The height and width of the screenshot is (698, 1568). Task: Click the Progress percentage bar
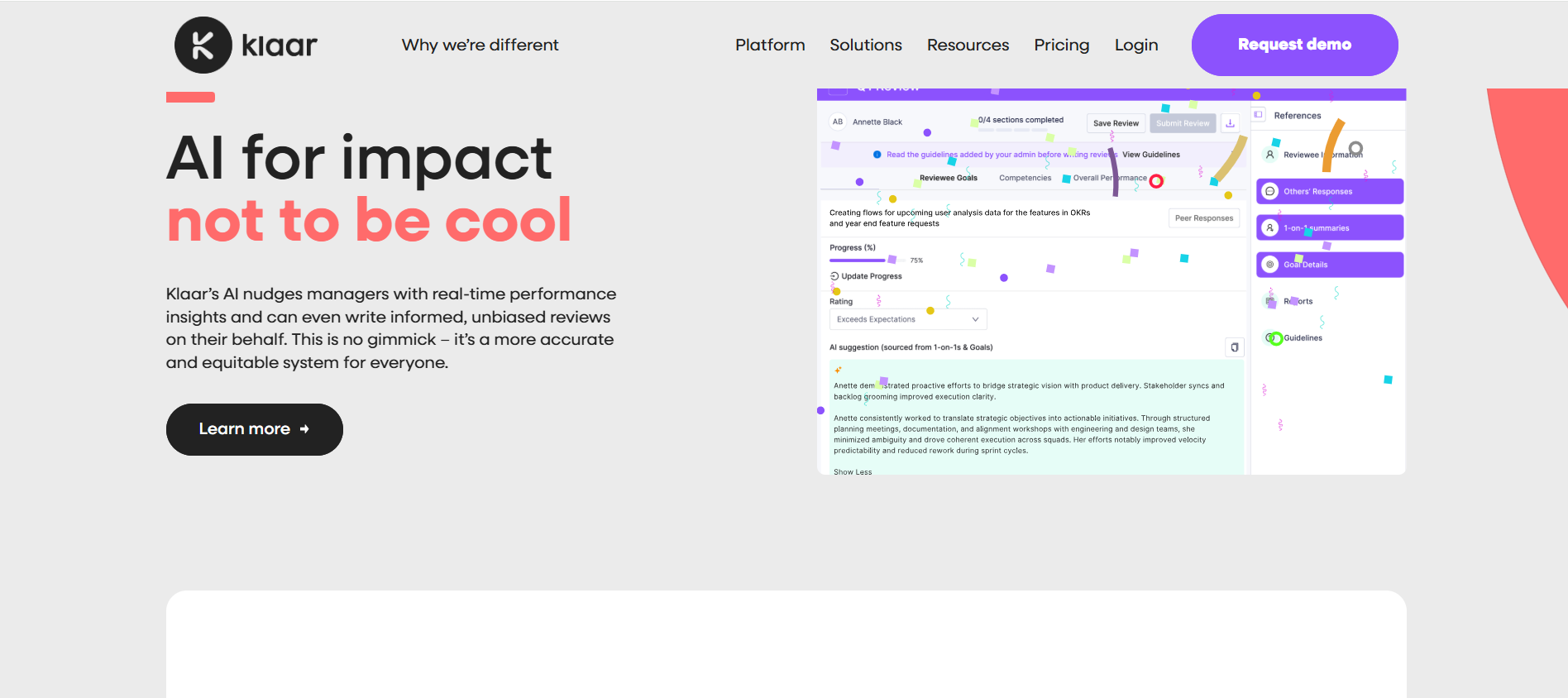pyautogui.click(x=860, y=261)
